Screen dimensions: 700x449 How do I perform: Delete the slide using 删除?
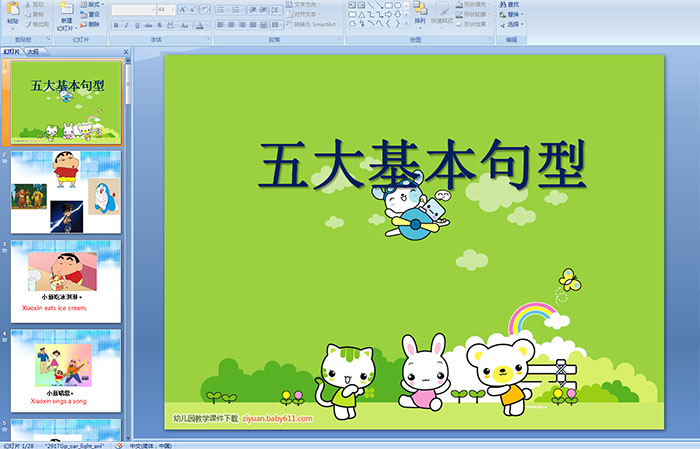[x=90, y=24]
